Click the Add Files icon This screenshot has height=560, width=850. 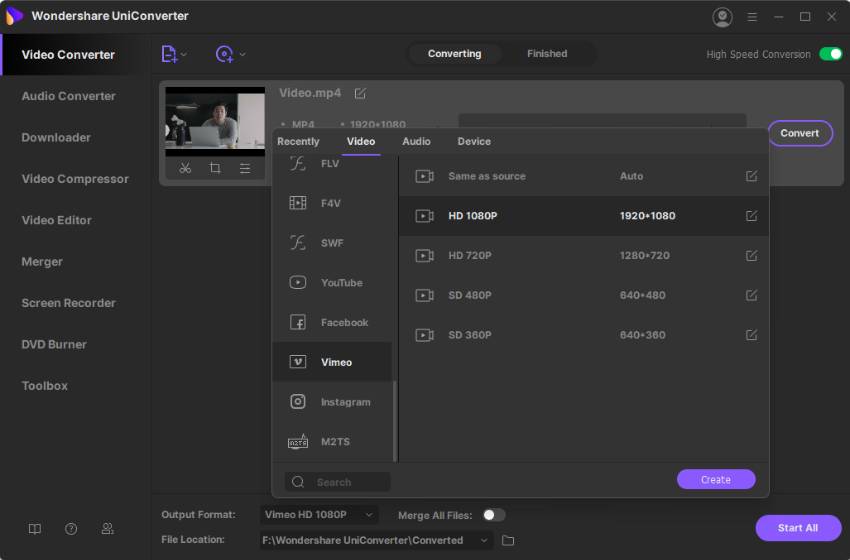169,54
